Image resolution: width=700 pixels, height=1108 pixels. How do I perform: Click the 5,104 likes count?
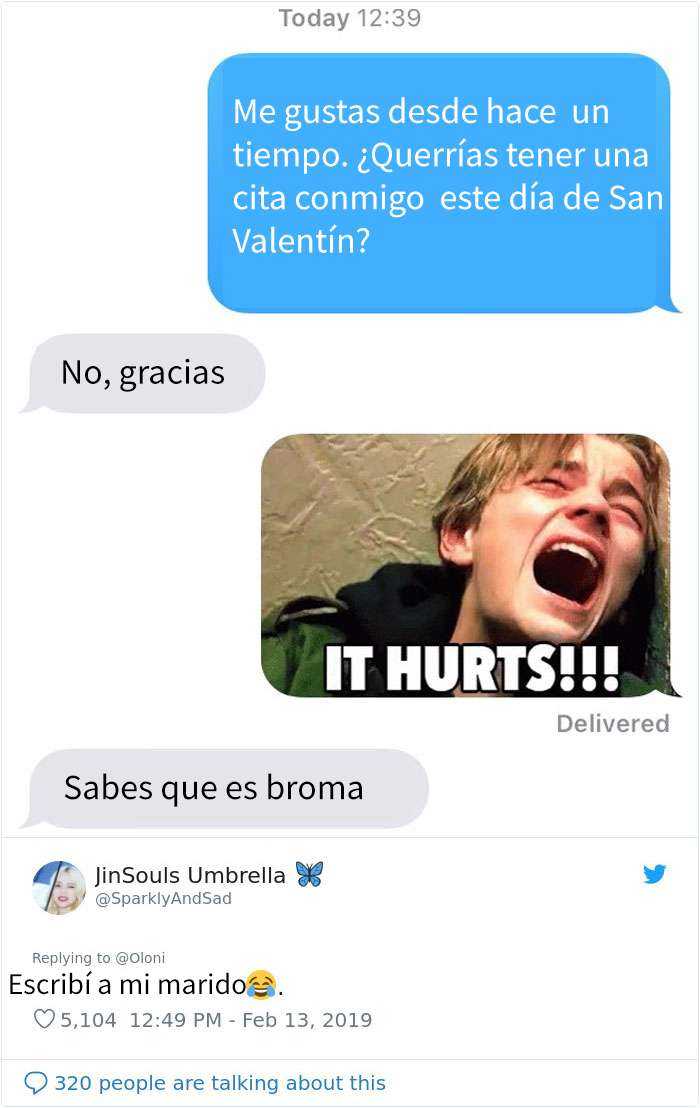[x=88, y=1020]
